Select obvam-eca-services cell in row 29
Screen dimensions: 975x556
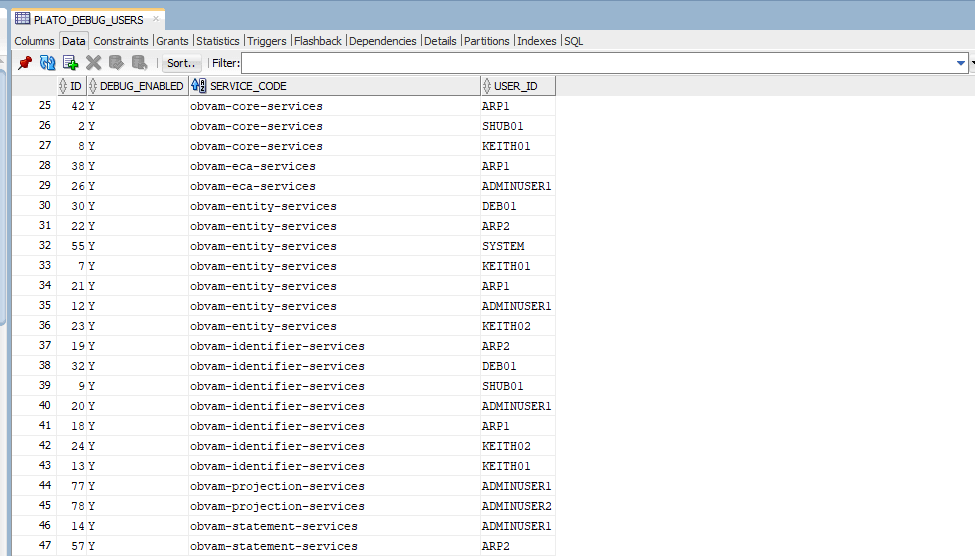tap(335, 186)
